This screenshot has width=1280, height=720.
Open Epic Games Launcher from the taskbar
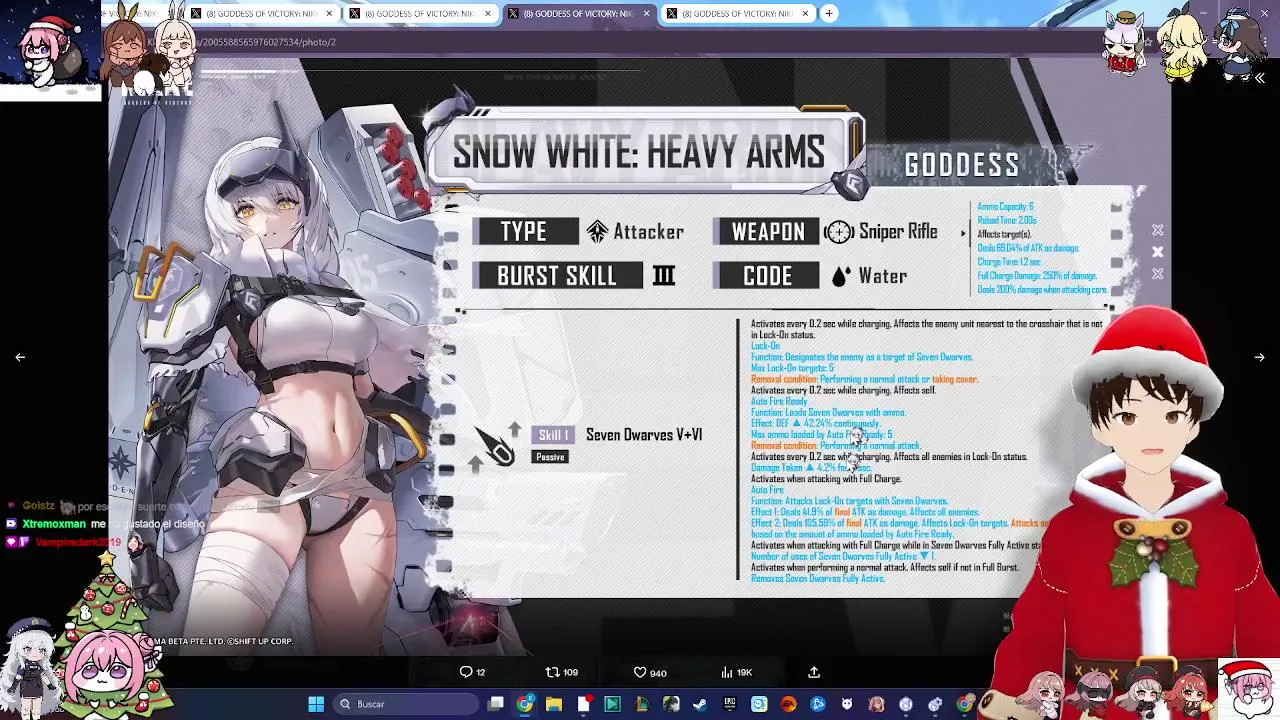(730, 704)
